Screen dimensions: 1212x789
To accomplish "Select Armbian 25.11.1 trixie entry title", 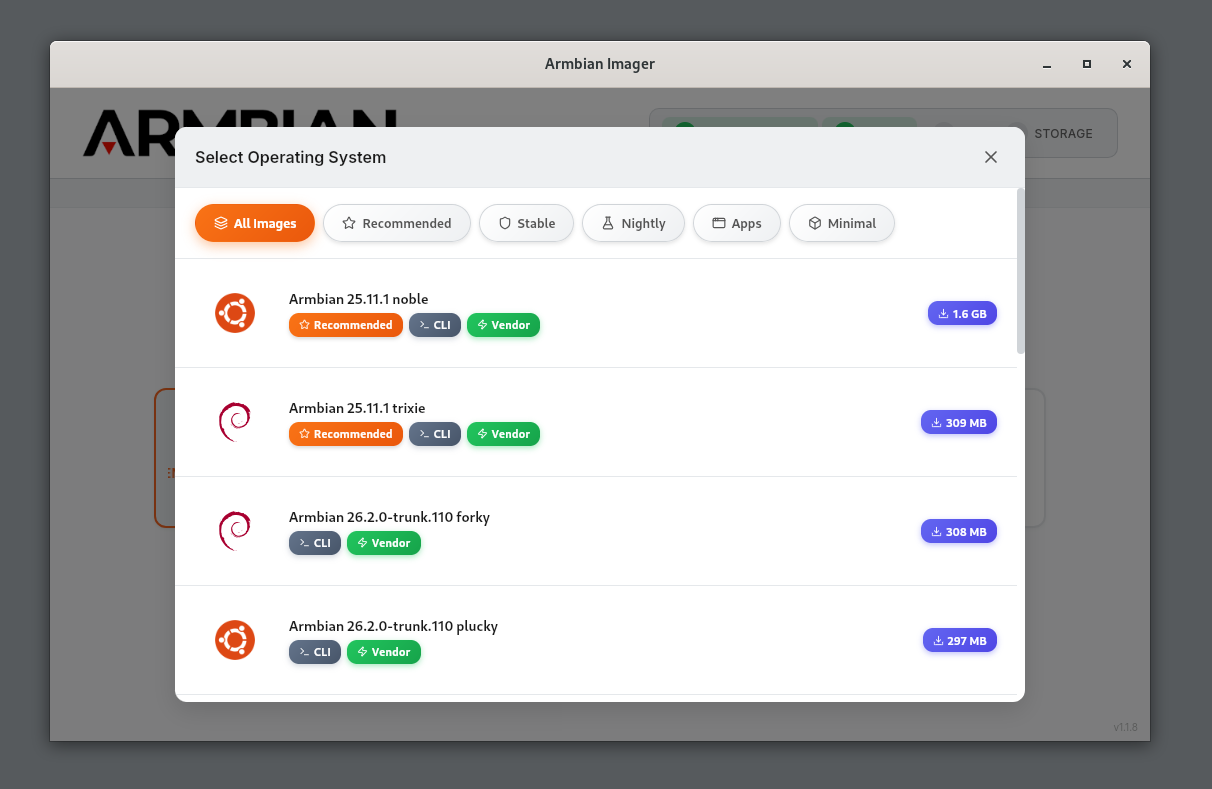I will coord(357,408).
